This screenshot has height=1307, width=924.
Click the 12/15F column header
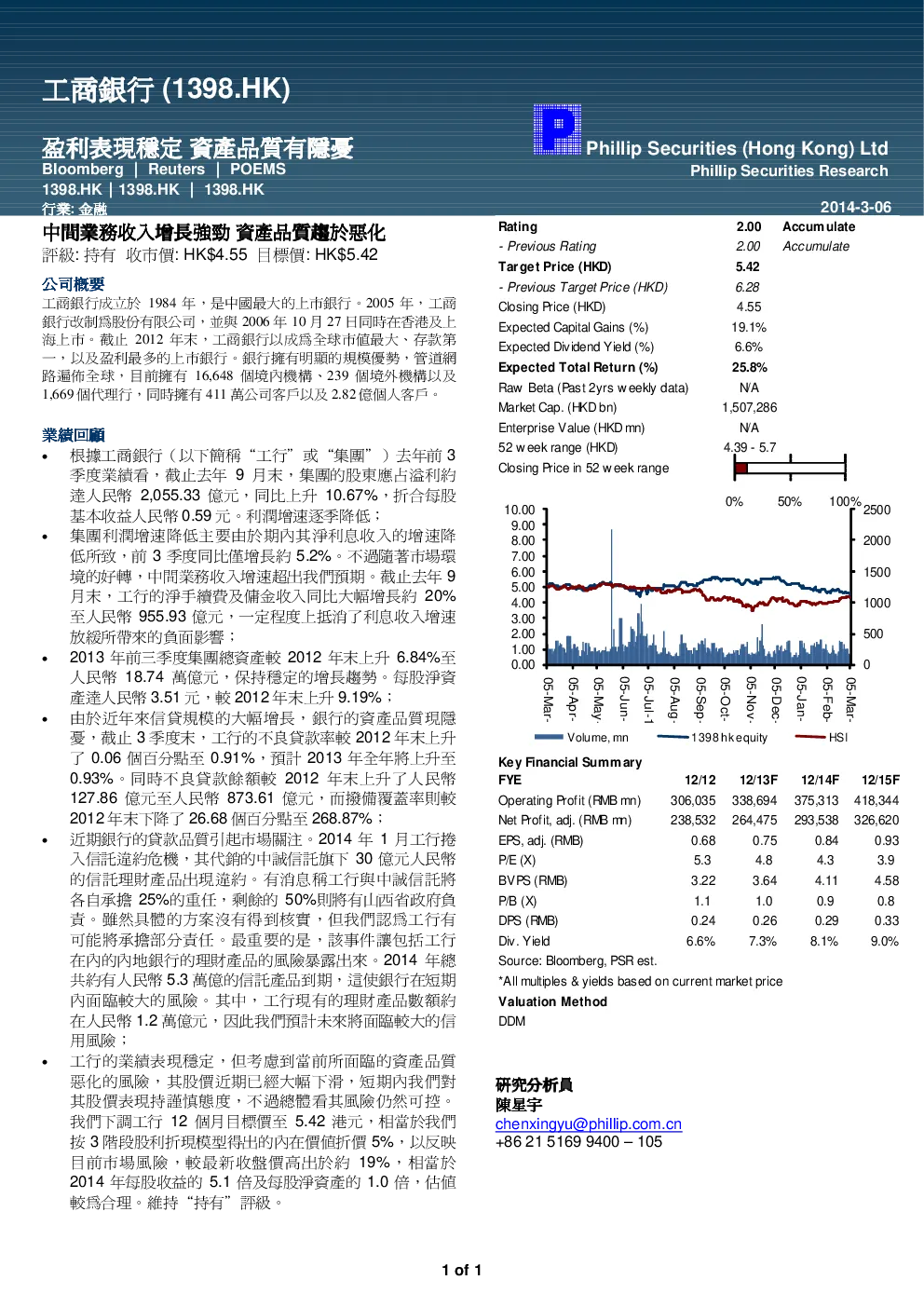[x=880, y=780]
